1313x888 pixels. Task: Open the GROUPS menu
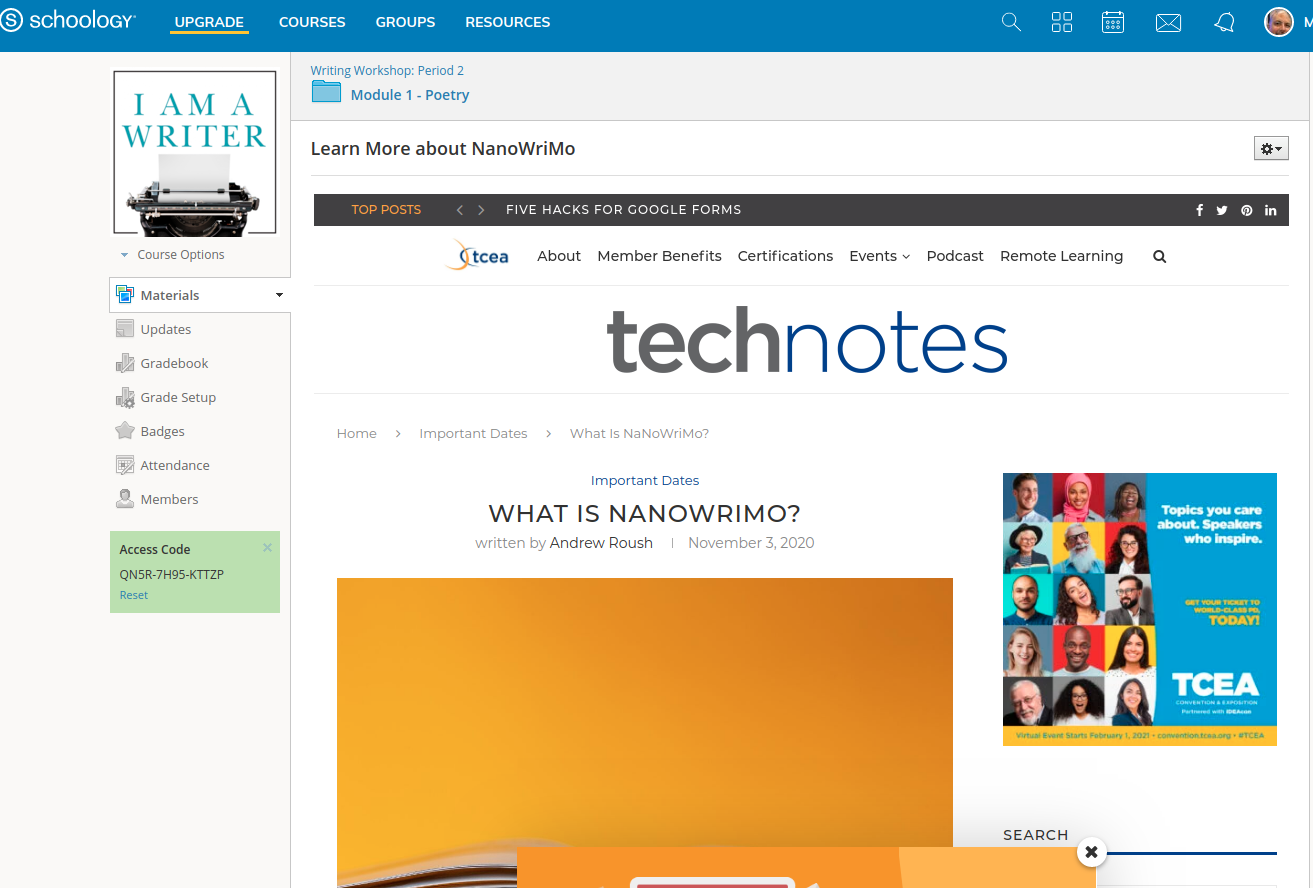pyautogui.click(x=405, y=22)
